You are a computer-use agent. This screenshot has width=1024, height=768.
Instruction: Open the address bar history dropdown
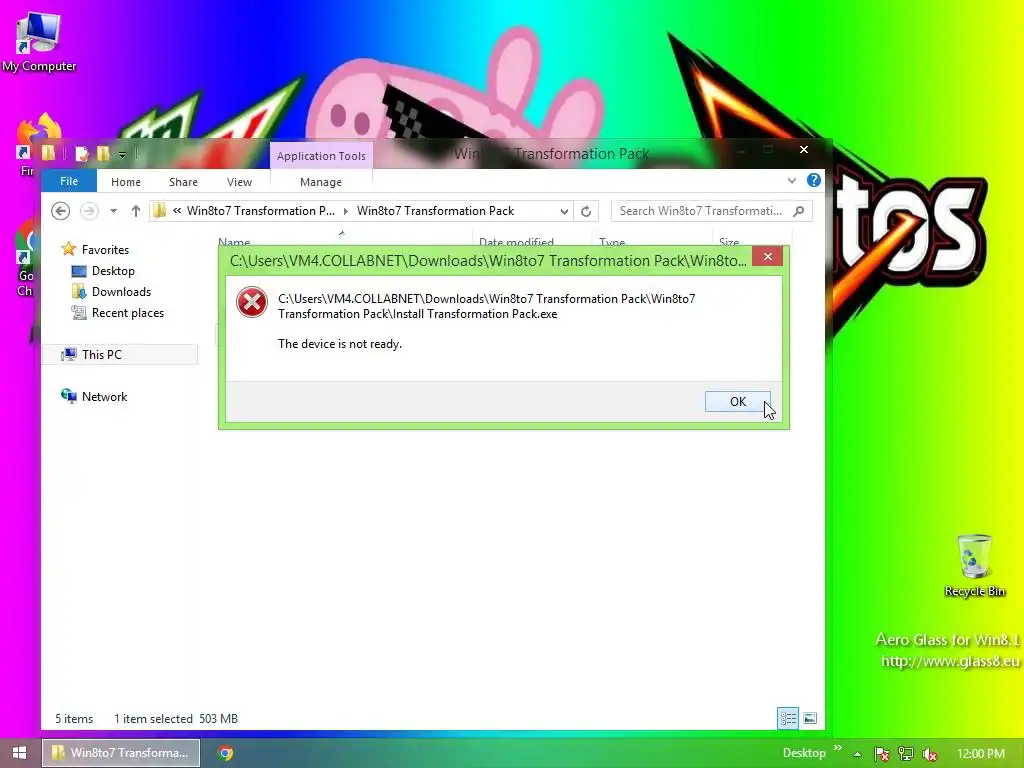[x=564, y=211]
